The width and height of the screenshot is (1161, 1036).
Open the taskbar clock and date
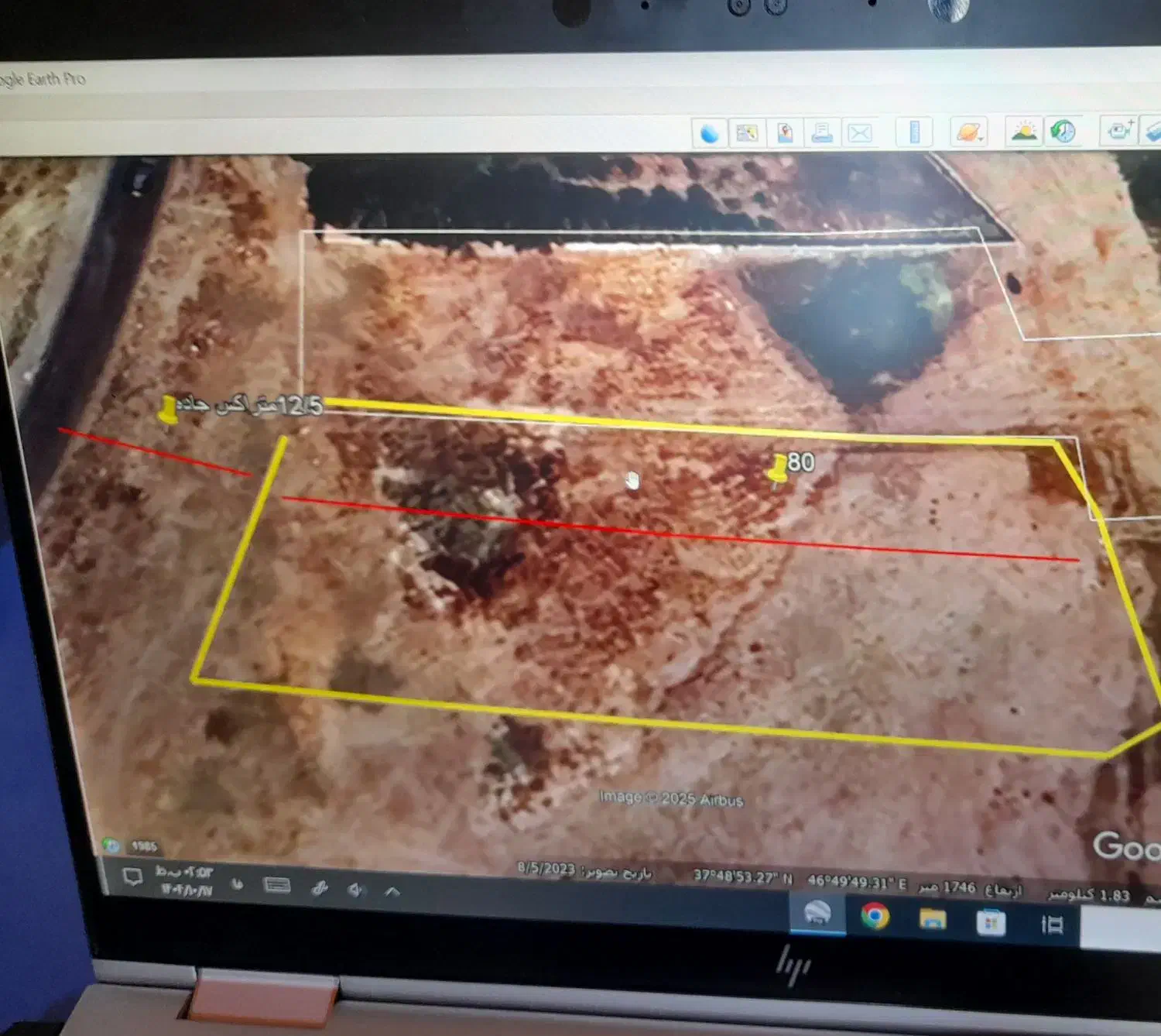pyautogui.click(x=185, y=881)
